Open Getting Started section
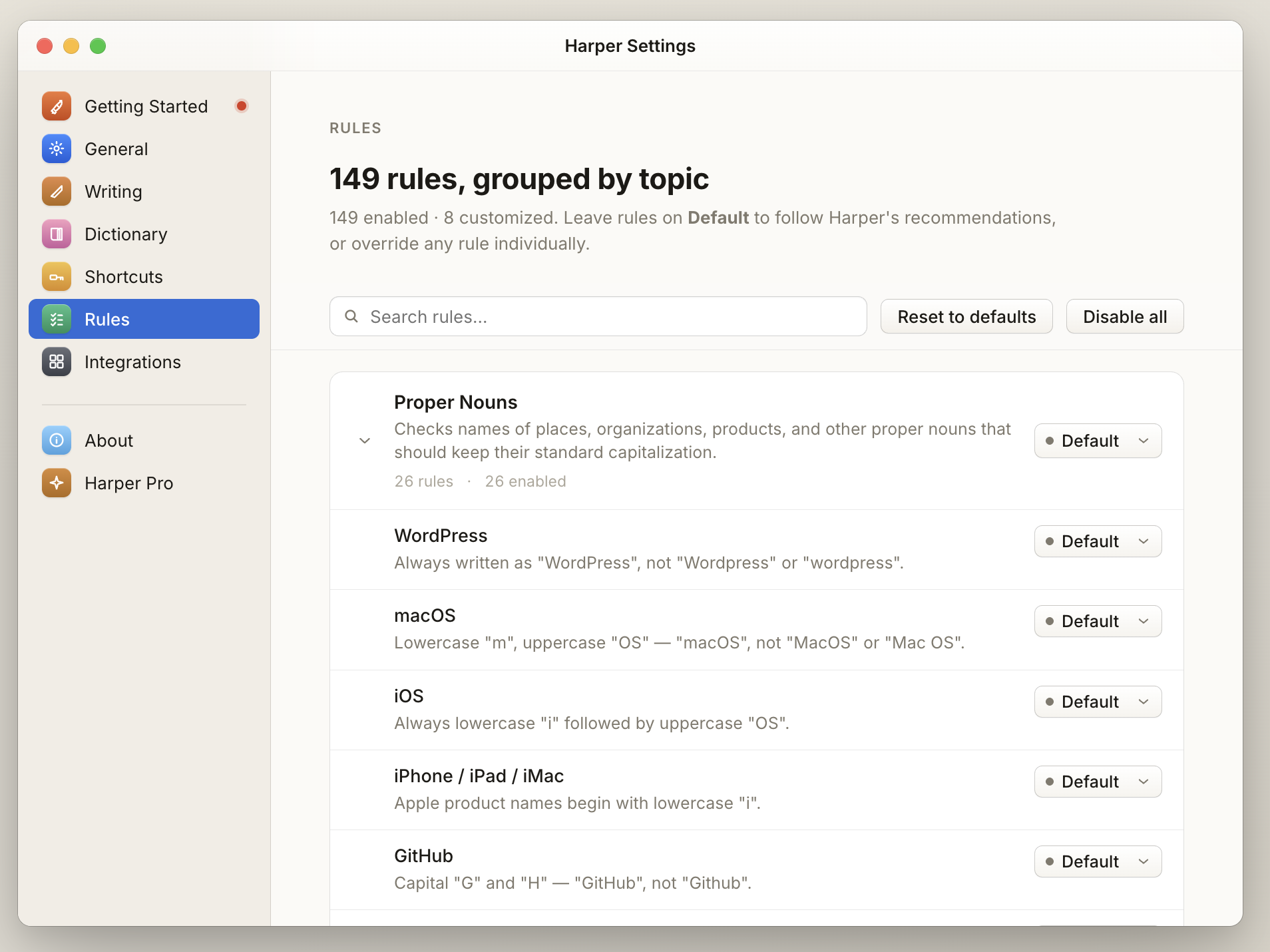Viewport: 1270px width, 952px height. coord(144,107)
